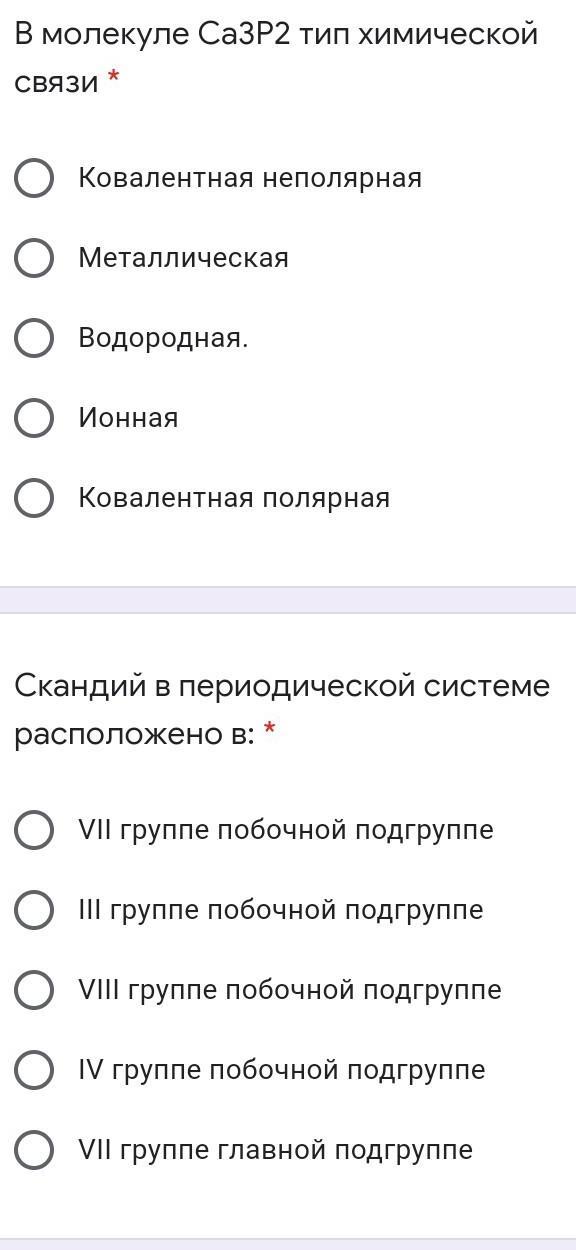576x1250 pixels.
Task: Pick radio circle for VIII группе побочной подгруппе
Action: tap(34, 990)
